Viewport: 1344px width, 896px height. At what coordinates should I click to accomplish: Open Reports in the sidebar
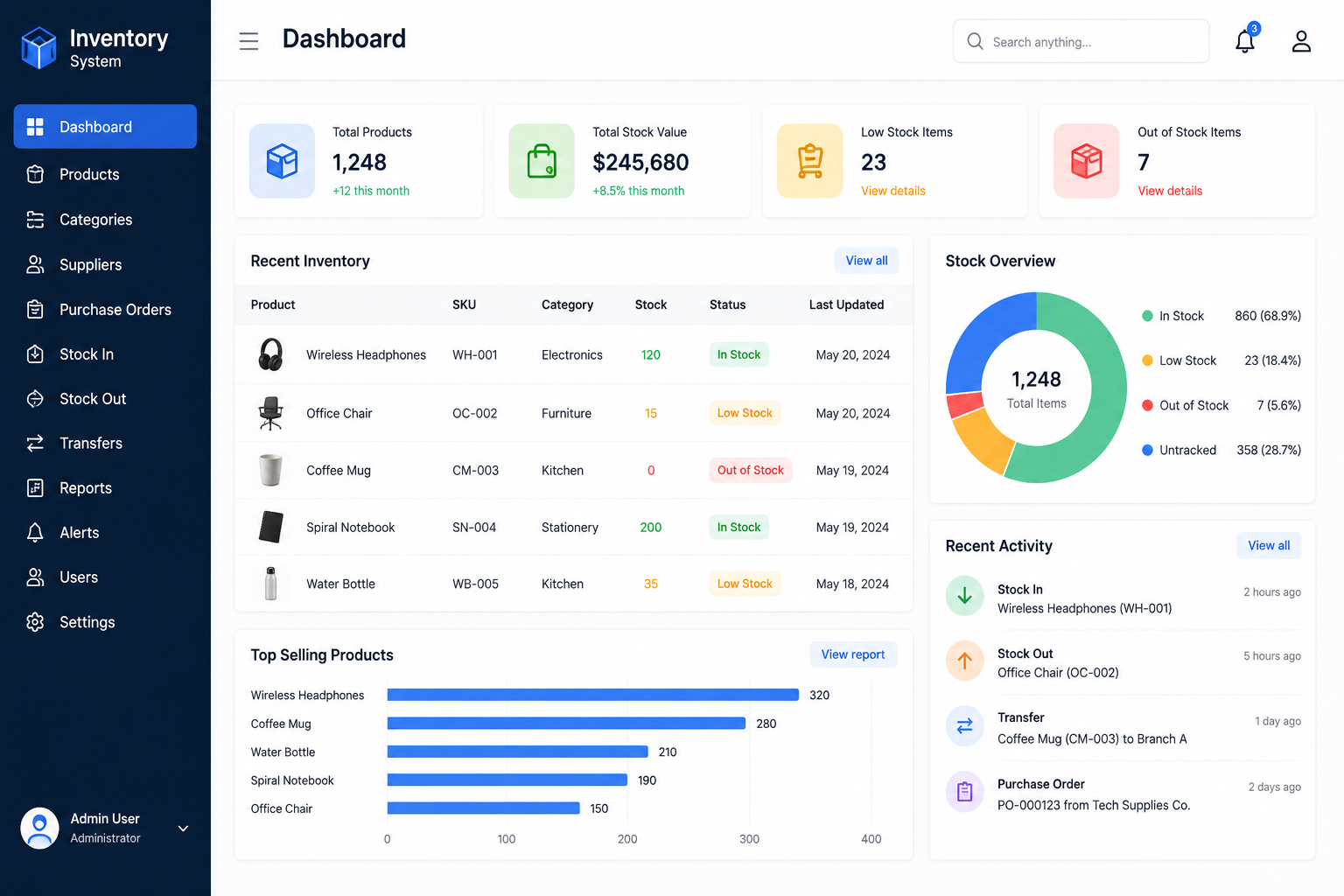105,488
